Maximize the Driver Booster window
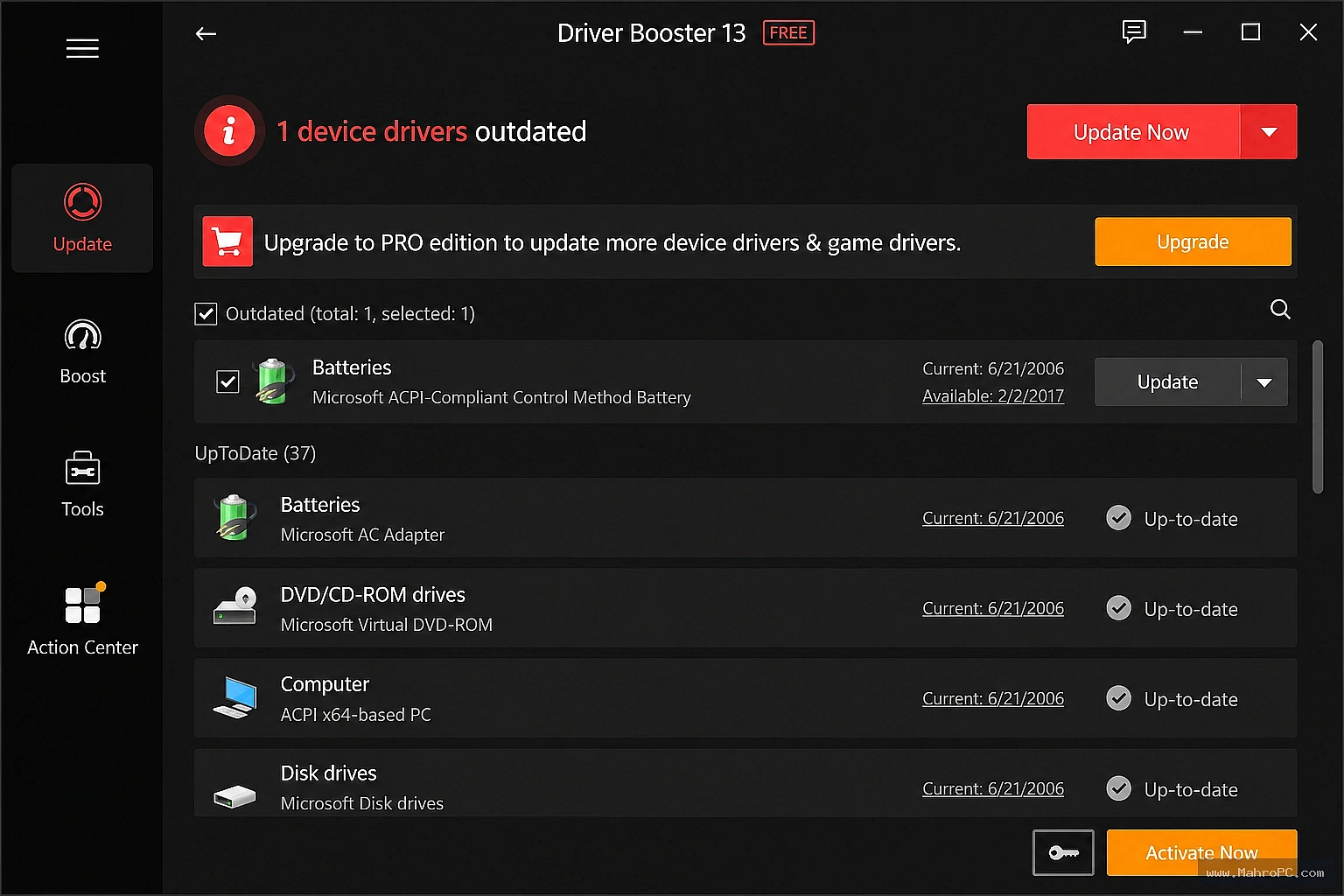This screenshot has width=1344, height=896. (1251, 32)
